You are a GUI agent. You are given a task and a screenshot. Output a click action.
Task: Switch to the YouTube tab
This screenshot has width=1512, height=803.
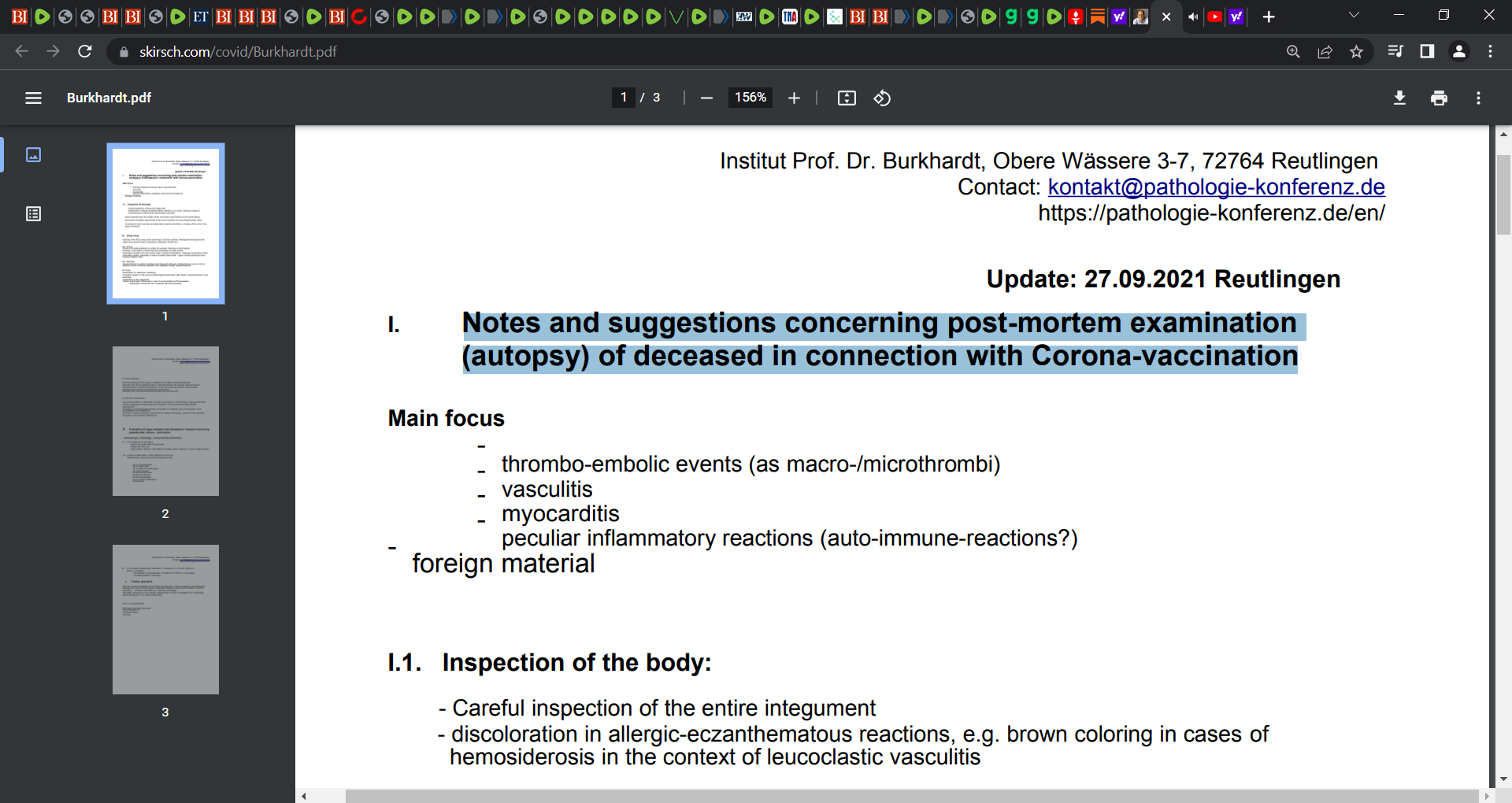point(1215,17)
